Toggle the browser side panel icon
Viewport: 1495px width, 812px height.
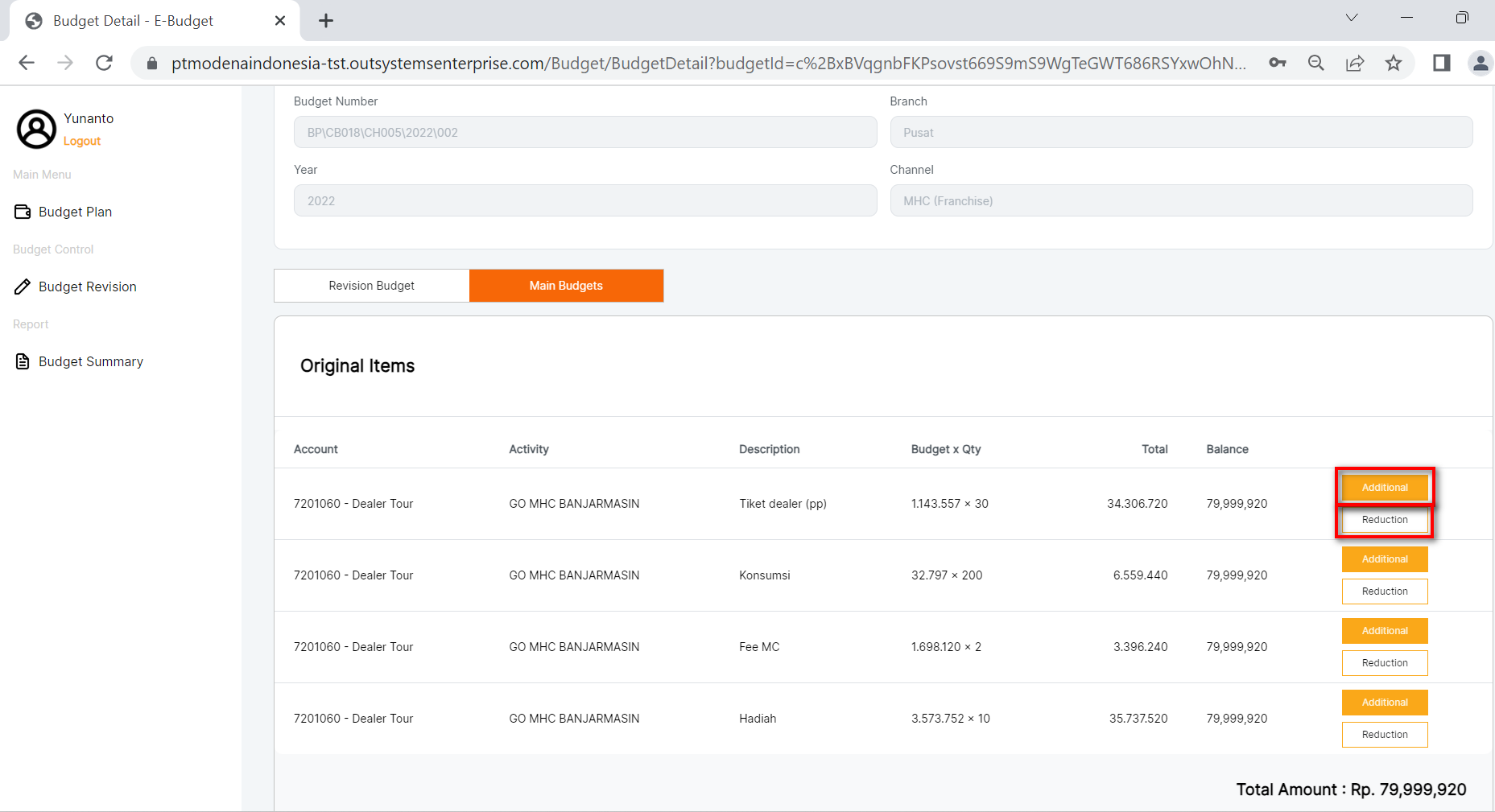1441,63
